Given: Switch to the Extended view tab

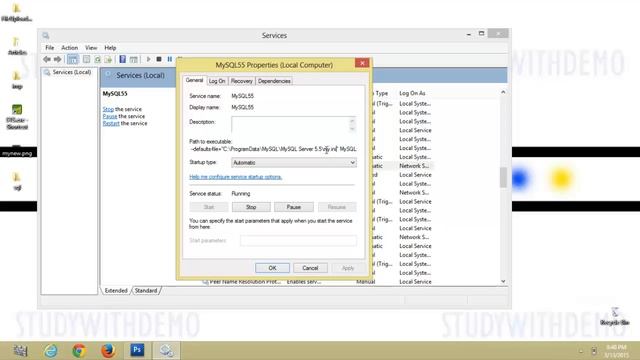Looking at the screenshot, I should (x=116, y=291).
